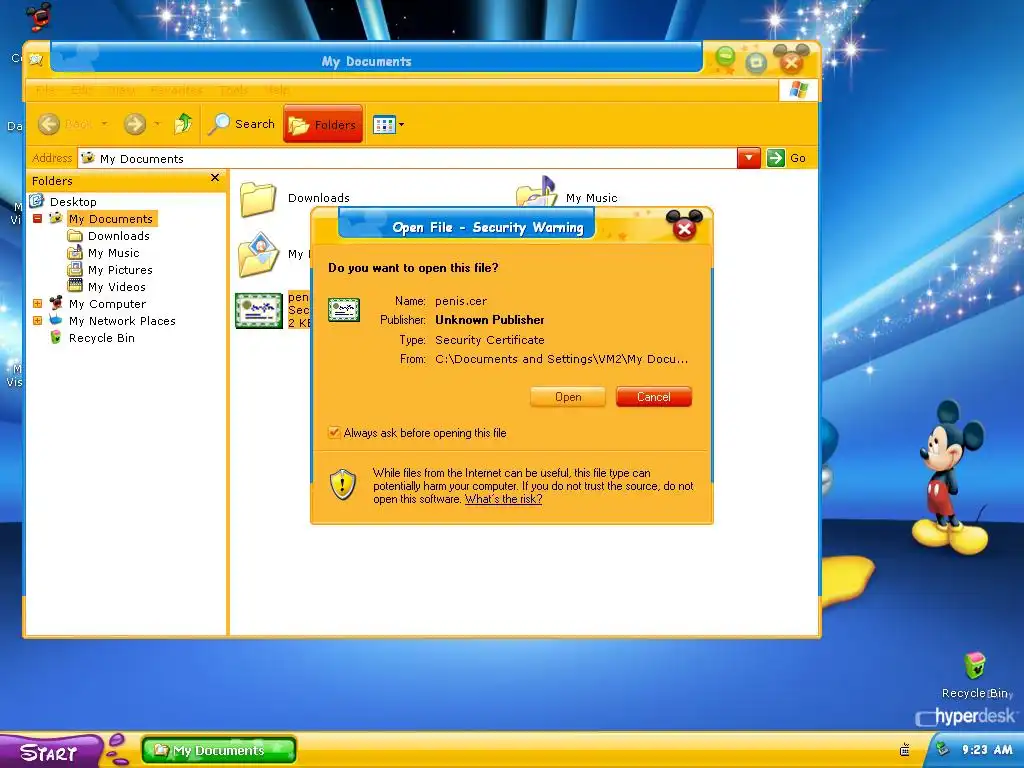Expand My Network Places tree node
Image resolution: width=1024 pixels, height=768 pixels.
point(37,321)
